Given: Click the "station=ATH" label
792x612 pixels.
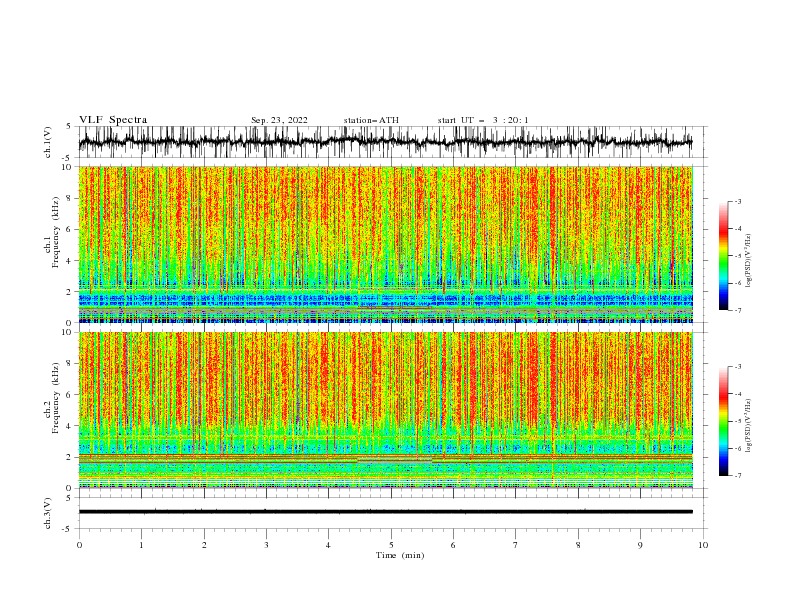Looking at the screenshot, I should 371,120.
